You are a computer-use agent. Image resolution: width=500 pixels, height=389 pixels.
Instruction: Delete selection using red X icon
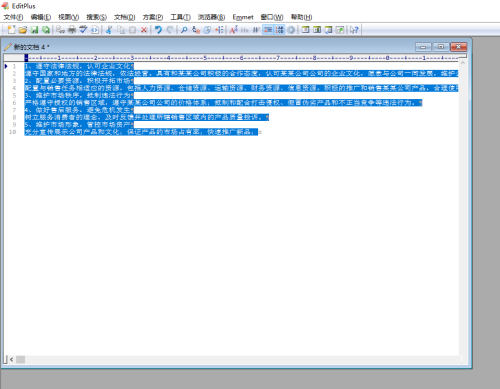click(x=144, y=30)
